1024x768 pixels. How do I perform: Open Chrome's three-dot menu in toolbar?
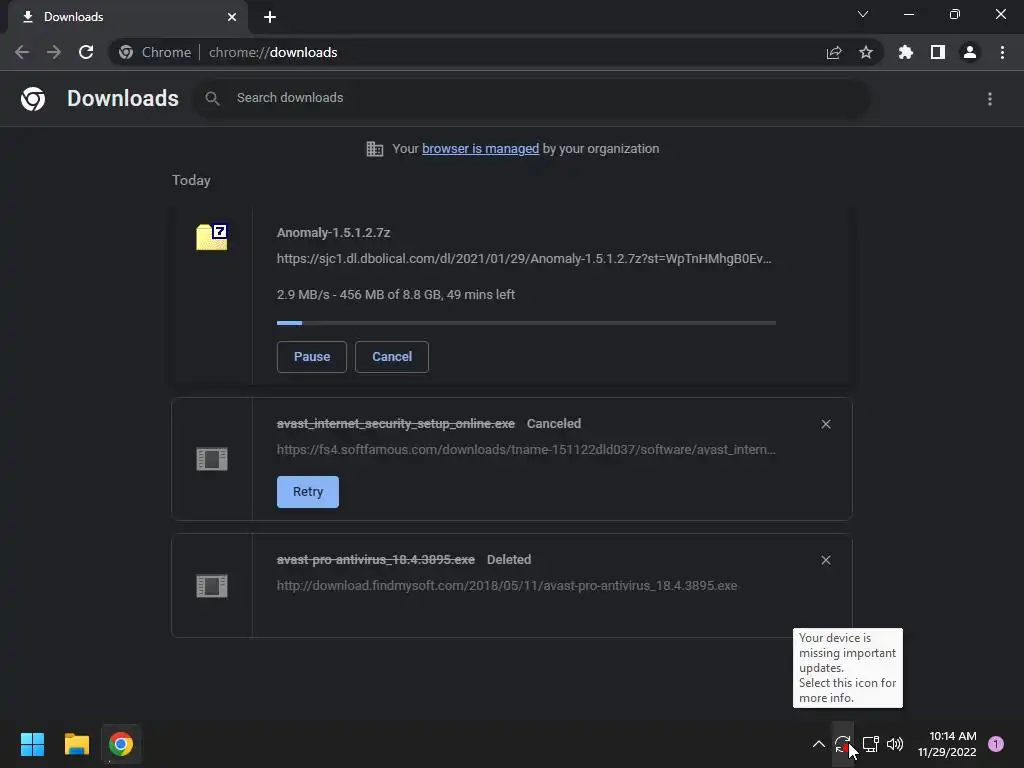pos(1002,52)
